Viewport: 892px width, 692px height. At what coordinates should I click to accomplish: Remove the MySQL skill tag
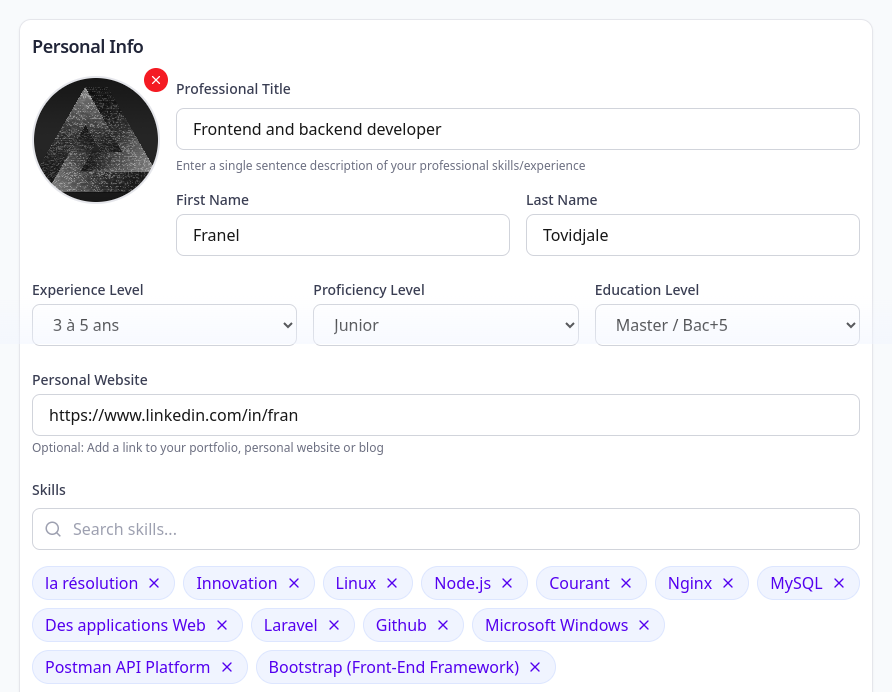point(839,583)
